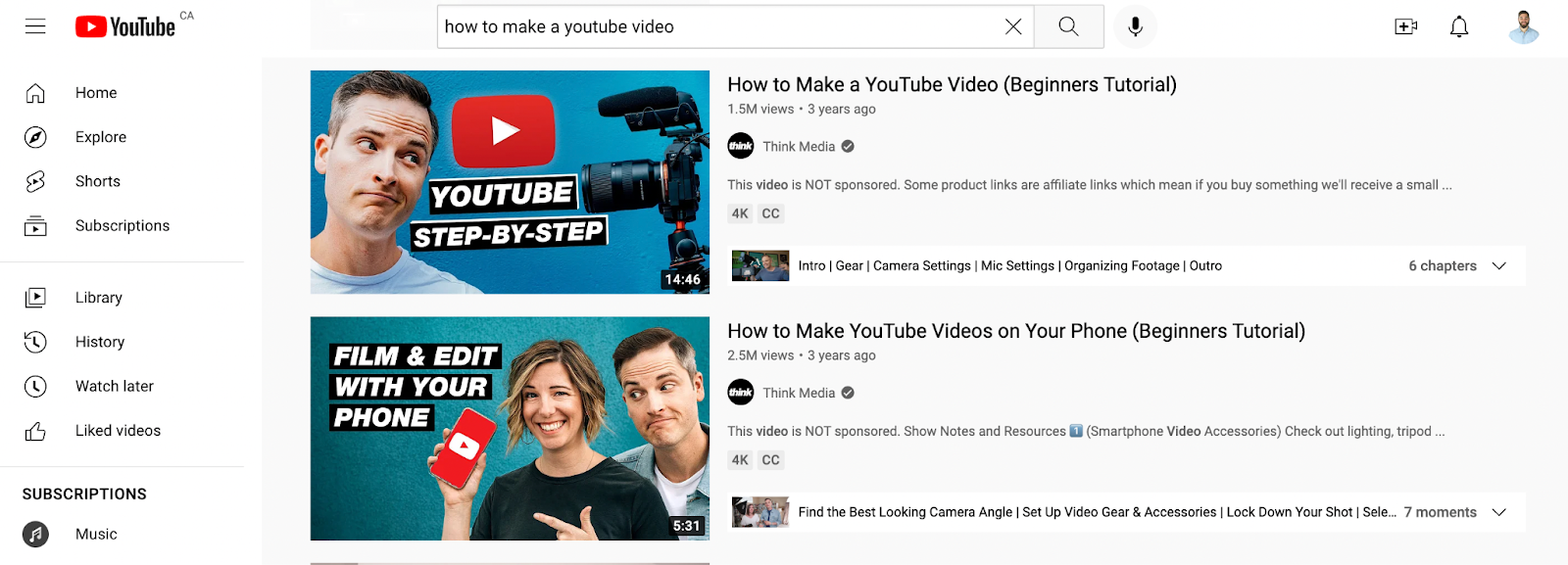
Task: Click the '2.5M views • 3 years ago' text
Action: point(802,355)
